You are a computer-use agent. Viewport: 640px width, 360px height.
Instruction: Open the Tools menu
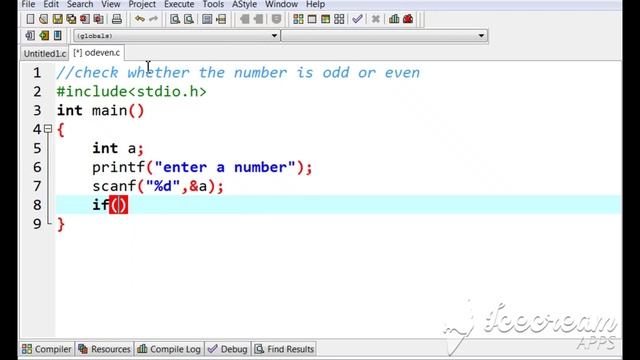pyautogui.click(x=213, y=4)
